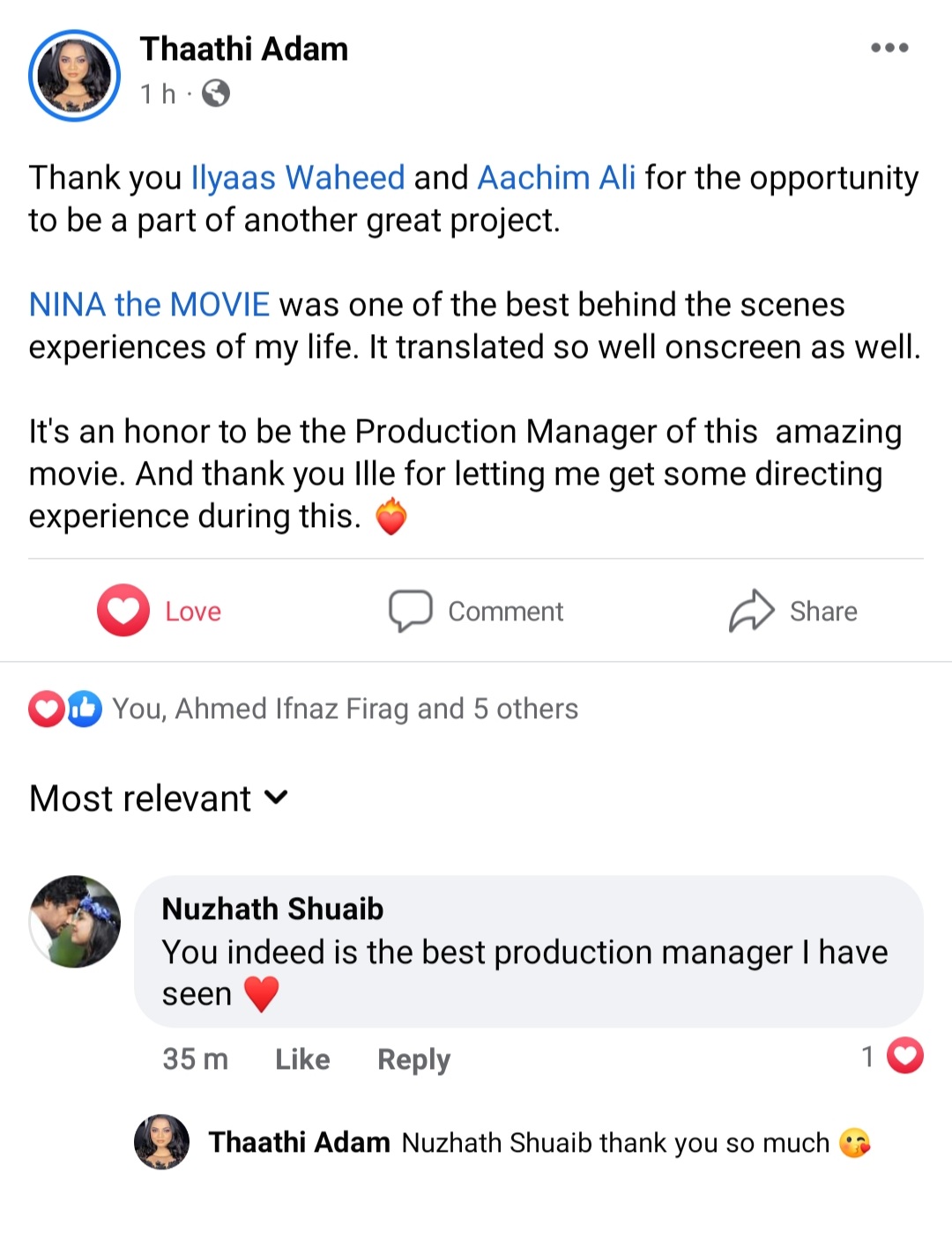Click Thaathi Adam's name in the reply
This screenshot has width=952, height=1247.
click(299, 1143)
